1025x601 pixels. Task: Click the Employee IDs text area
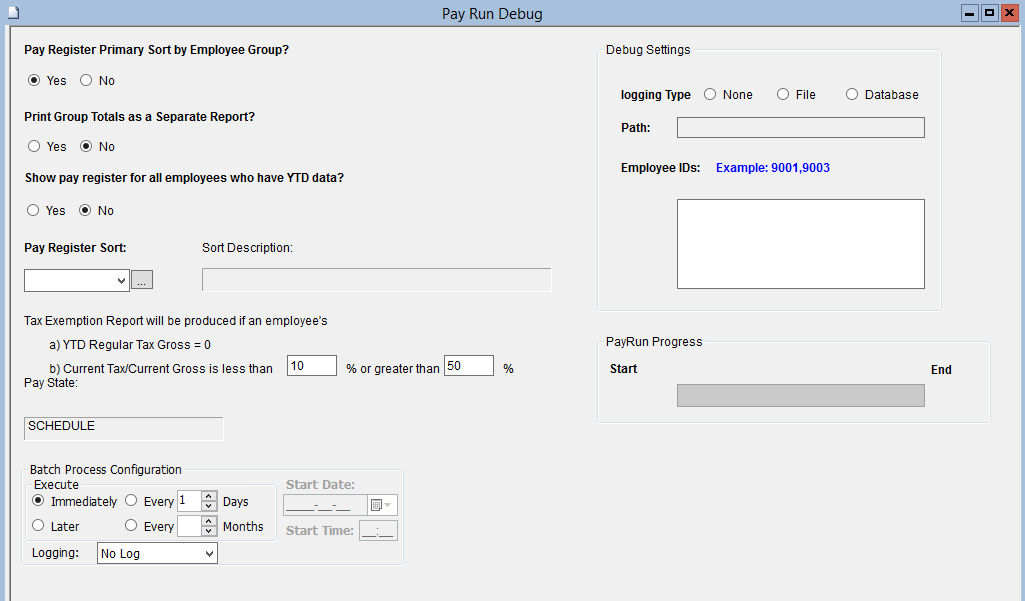(x=800, y=244)
